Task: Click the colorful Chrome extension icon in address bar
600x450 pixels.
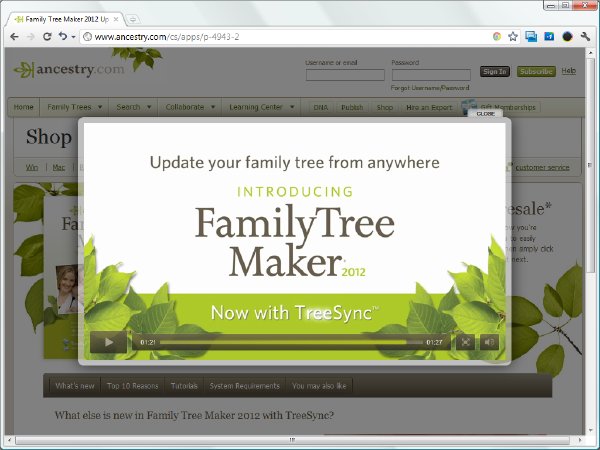Action: coord(497,37)
